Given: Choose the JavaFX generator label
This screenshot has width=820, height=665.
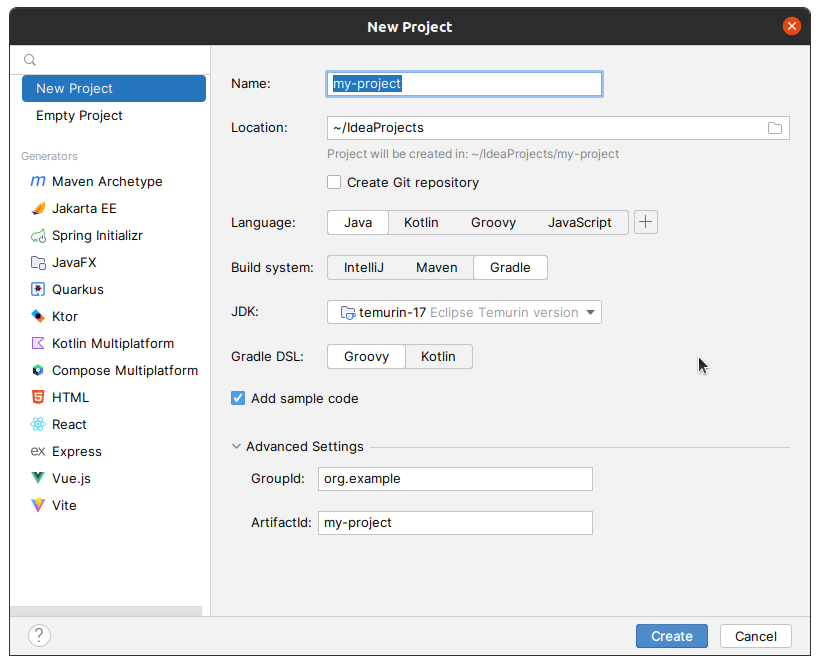Looking at the screenshot, I should tap(74, 262).
